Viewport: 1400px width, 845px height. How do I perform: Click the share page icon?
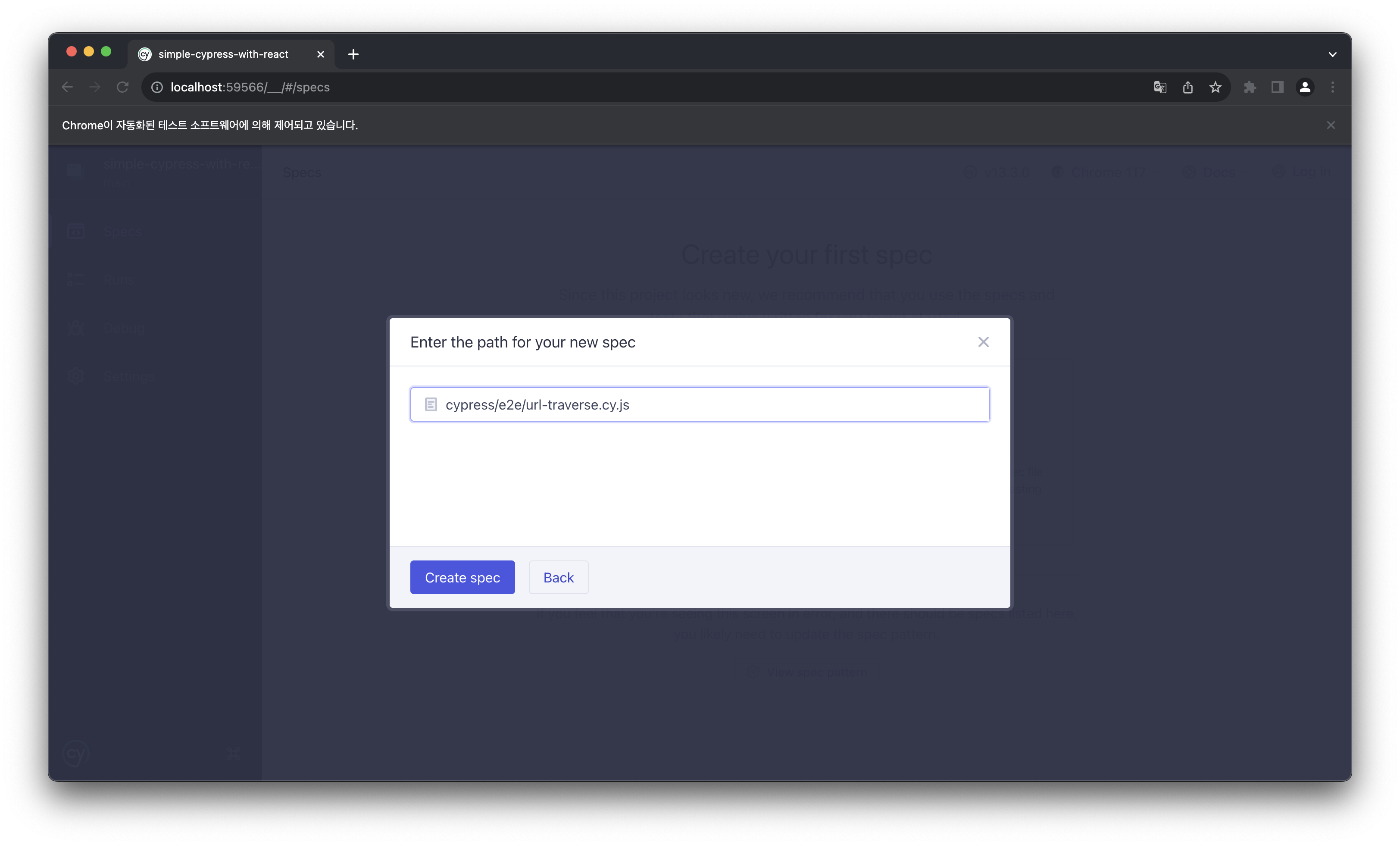[1187, 87]
